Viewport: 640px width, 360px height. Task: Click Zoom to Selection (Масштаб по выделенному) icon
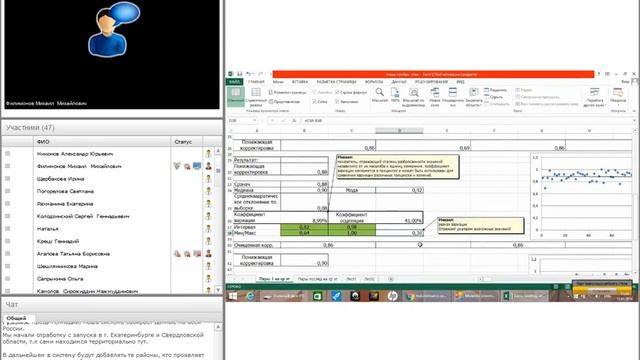[413, 97]
